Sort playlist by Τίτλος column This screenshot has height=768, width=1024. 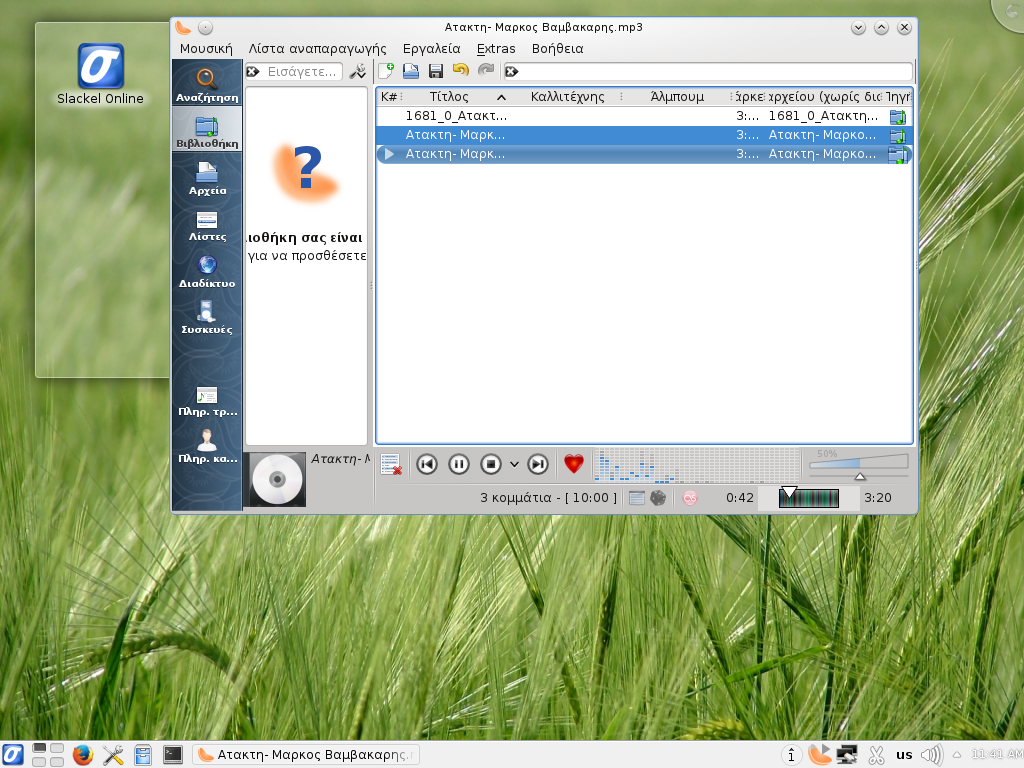(x=449, y=97)
